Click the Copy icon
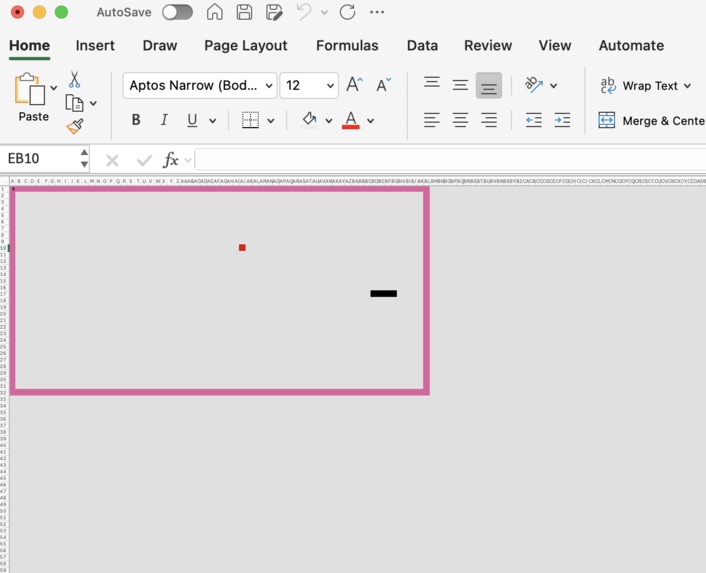706x573 pixels. [74, 103]
